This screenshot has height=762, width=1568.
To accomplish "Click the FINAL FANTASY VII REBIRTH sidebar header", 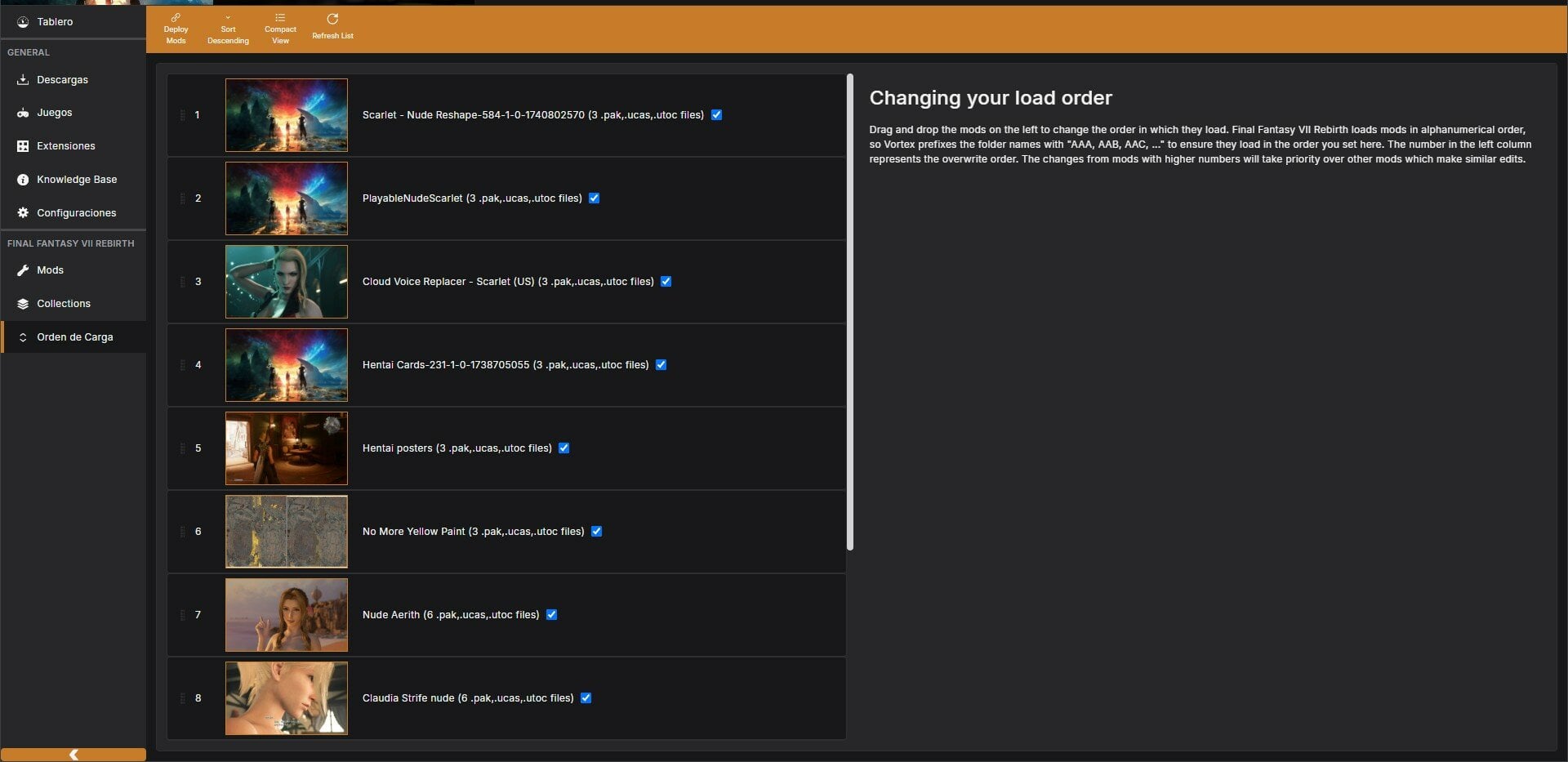I will click(71, 243).
